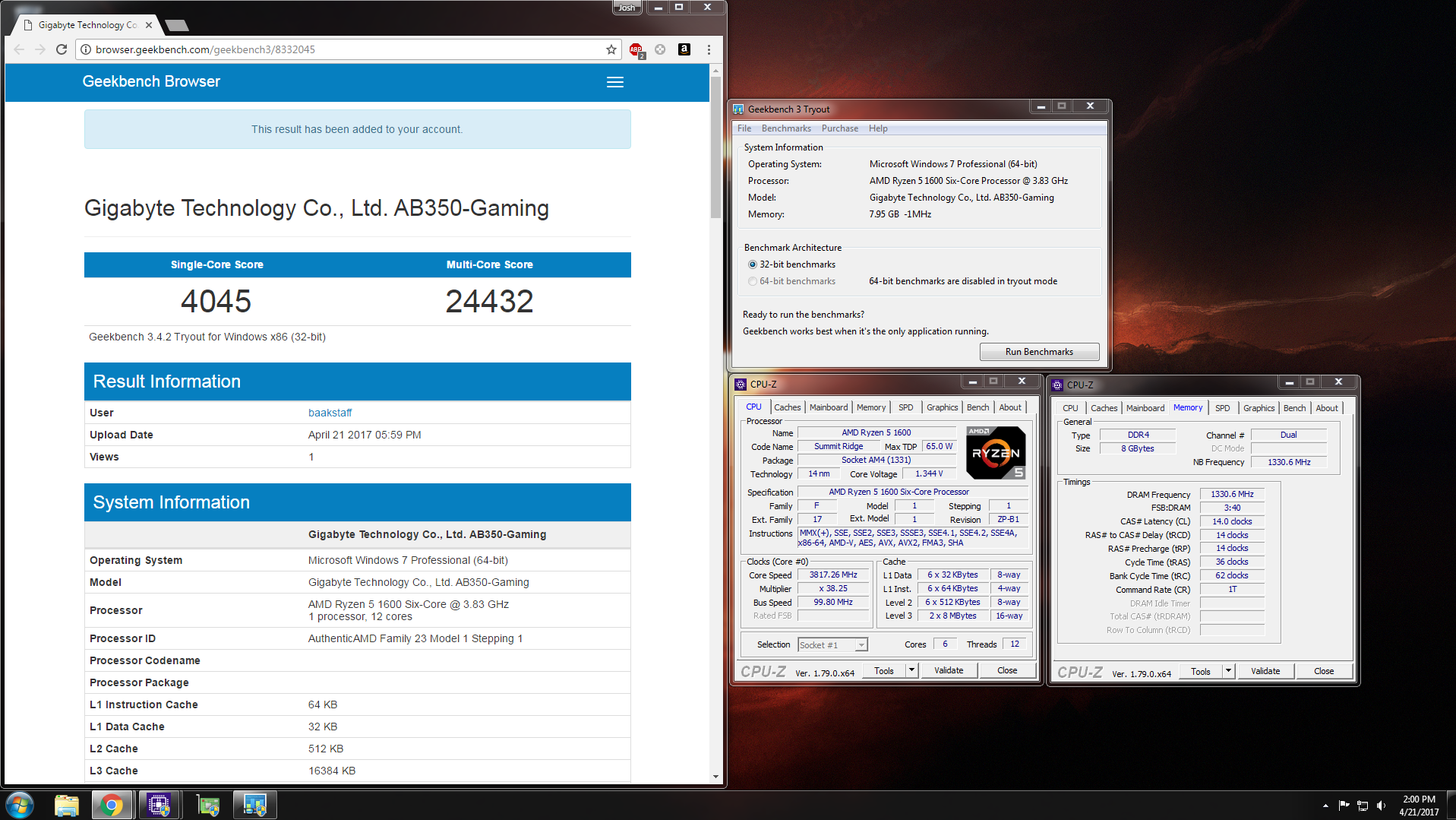Reload the Geekbench page
The width and height of the screenshot is (1456, 820).
click(x=62, y=49)
